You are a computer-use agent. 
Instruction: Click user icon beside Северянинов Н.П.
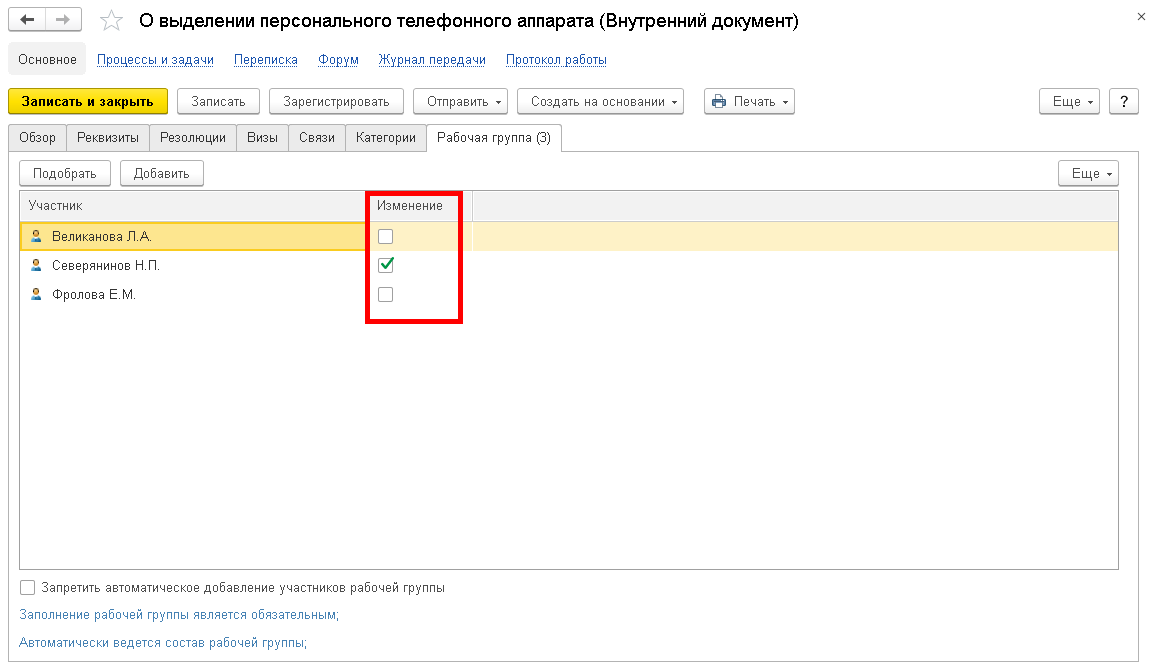(x=37, y=266)
